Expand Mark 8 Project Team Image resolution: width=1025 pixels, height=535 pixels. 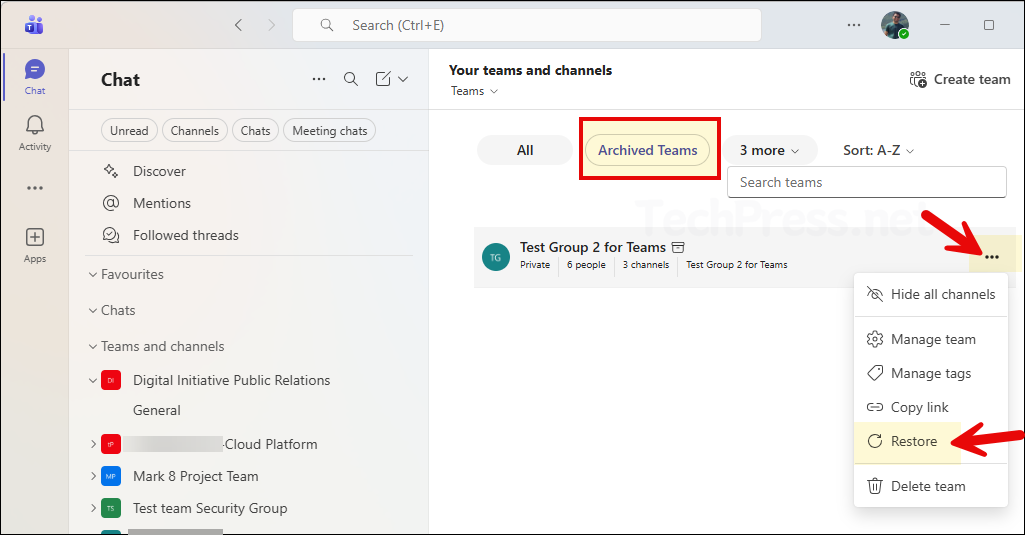[93, 476]
